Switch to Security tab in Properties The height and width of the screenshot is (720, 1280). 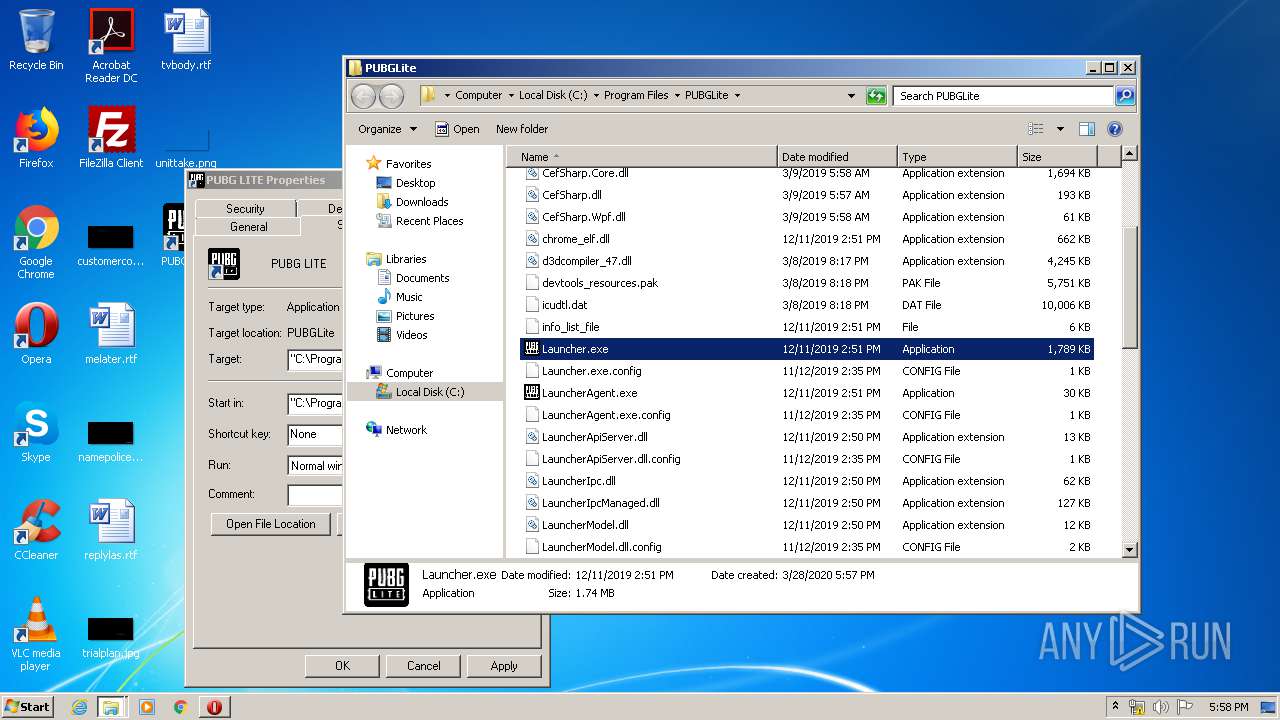tap(245, 208)
